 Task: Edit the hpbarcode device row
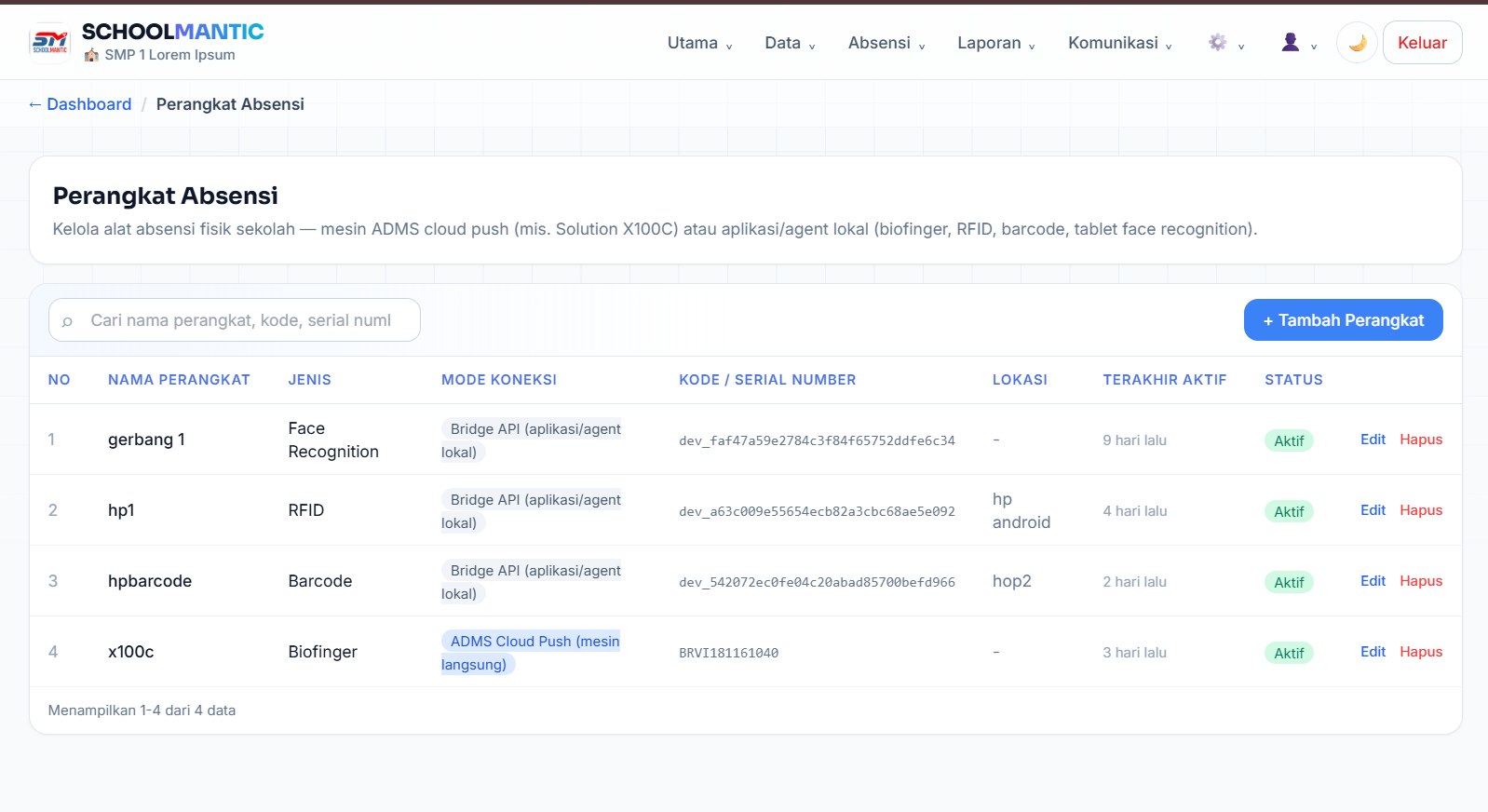[x=1373, y=581]
